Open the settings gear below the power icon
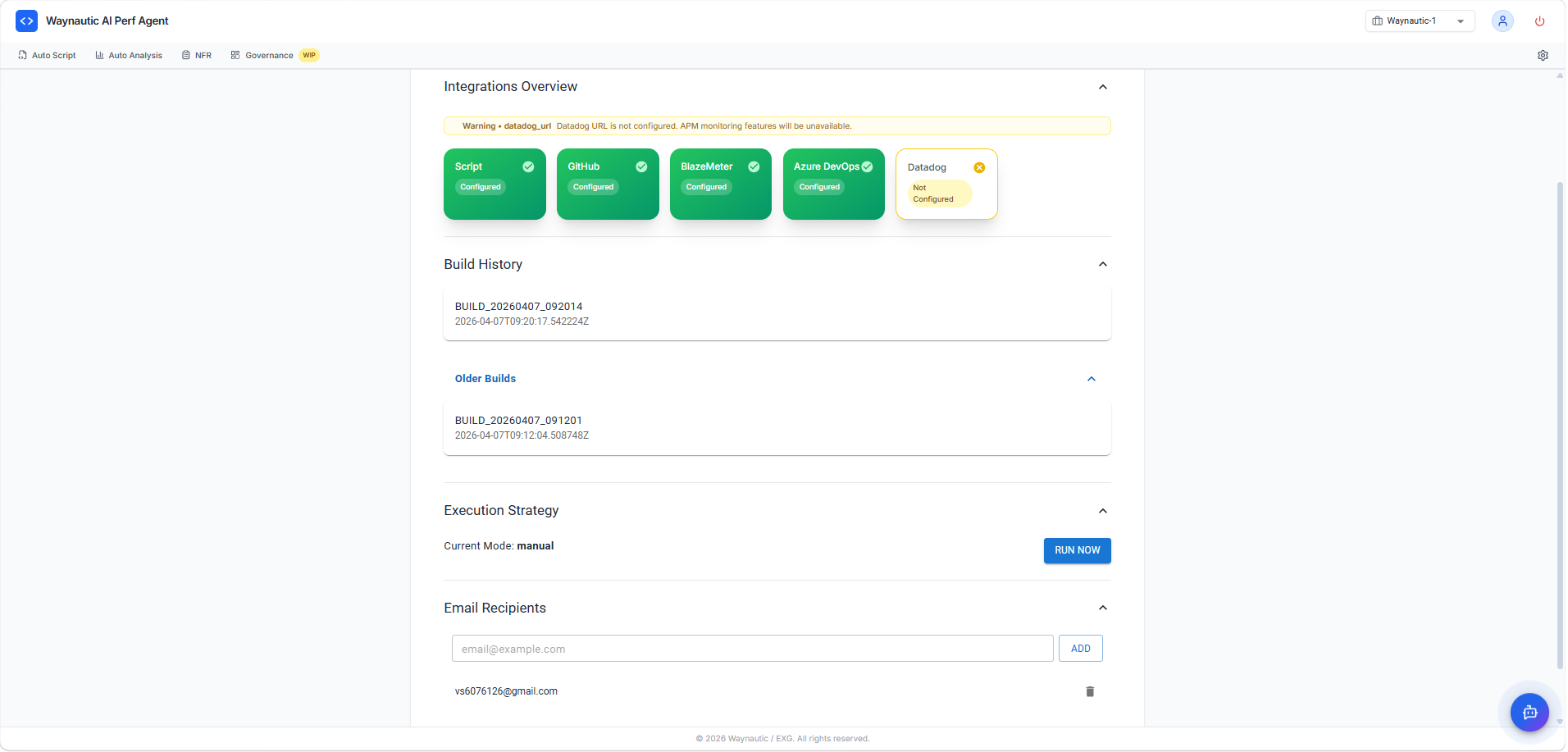This screenshot has width=1568, height=752. point(1543,55)
